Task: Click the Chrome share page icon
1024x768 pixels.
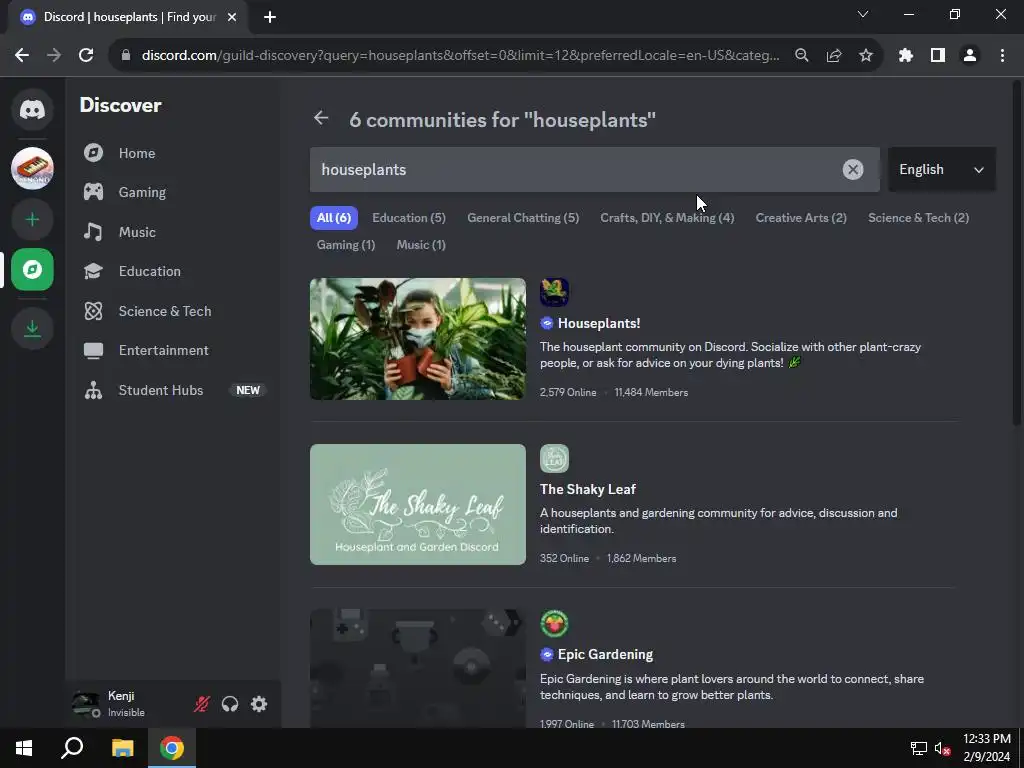Action: (834, 56)
